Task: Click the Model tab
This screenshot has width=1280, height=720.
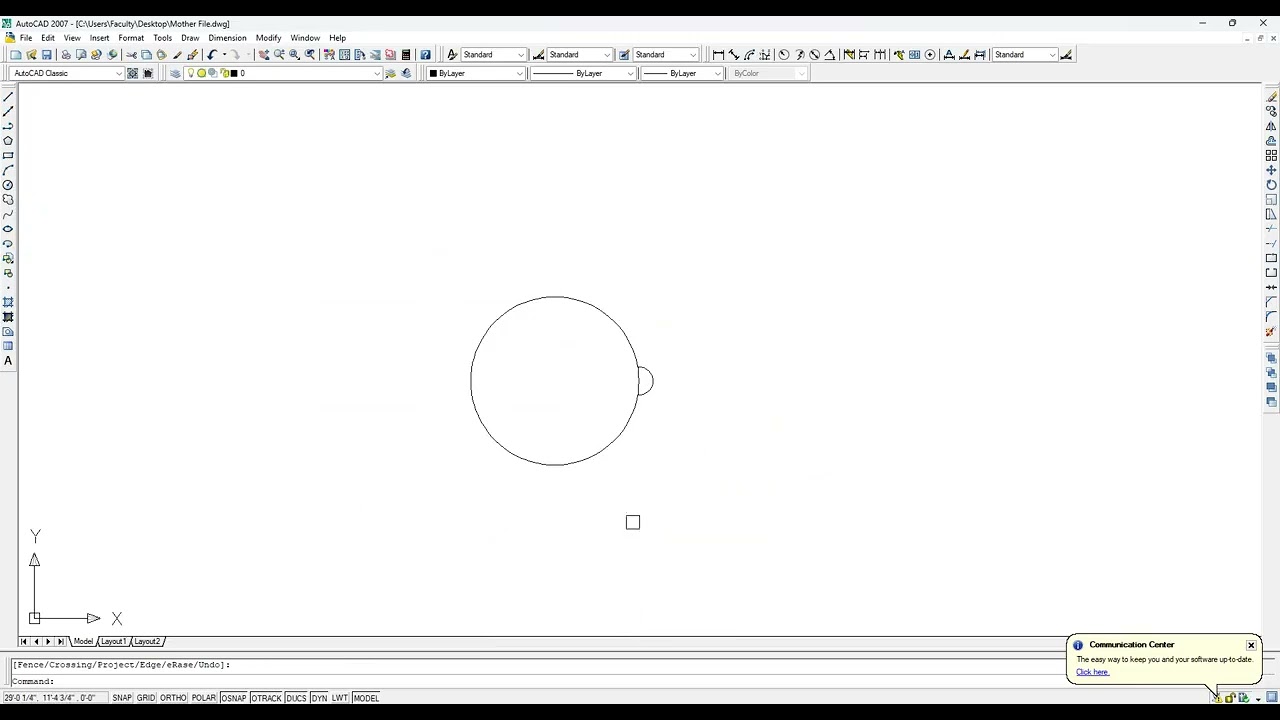Action: pos(83,641)
